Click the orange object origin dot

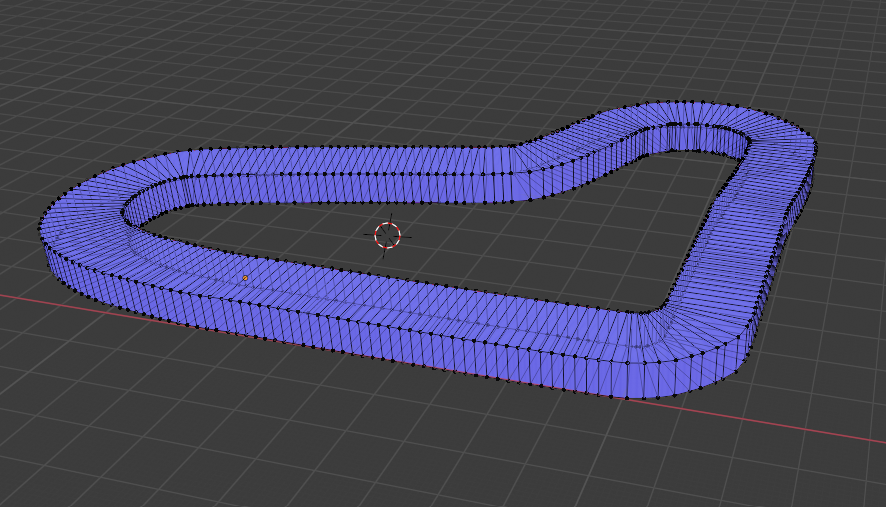245,278
